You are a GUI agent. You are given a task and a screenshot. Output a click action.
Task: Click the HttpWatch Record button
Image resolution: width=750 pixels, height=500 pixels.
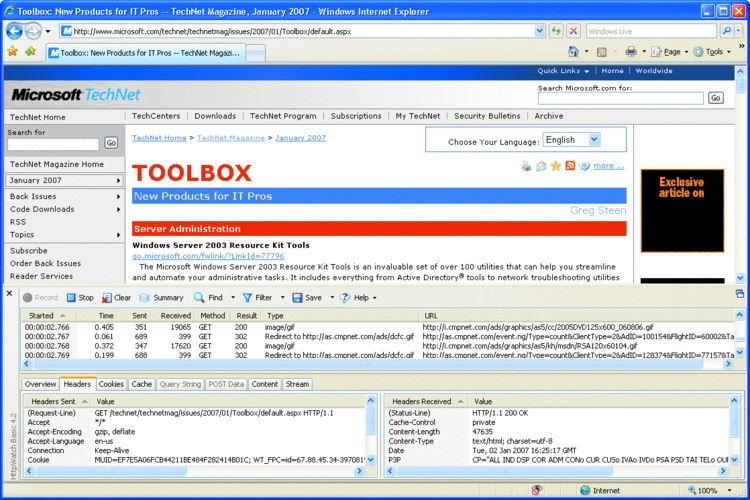41,298
